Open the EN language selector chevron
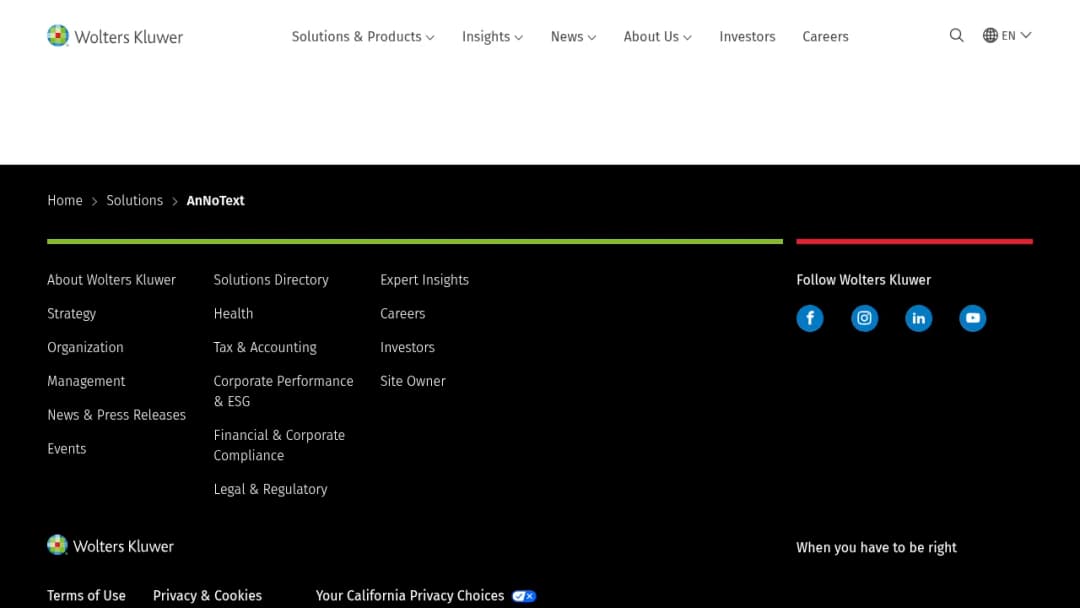Screen dimensions: 1080x608 click(1026, 35)
